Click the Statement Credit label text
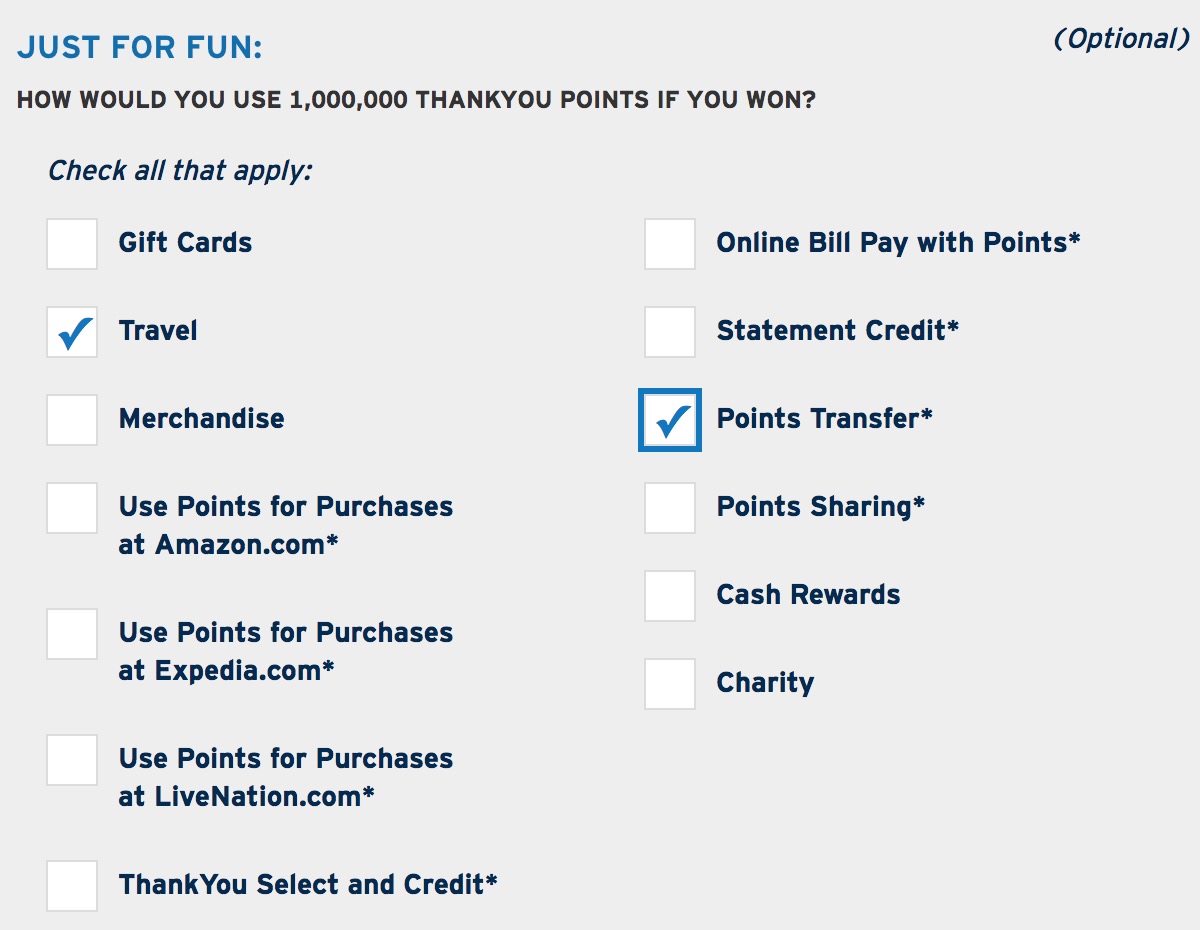Screen dimensions: 1200x930 pyautogui.click(x=837, y=331)
